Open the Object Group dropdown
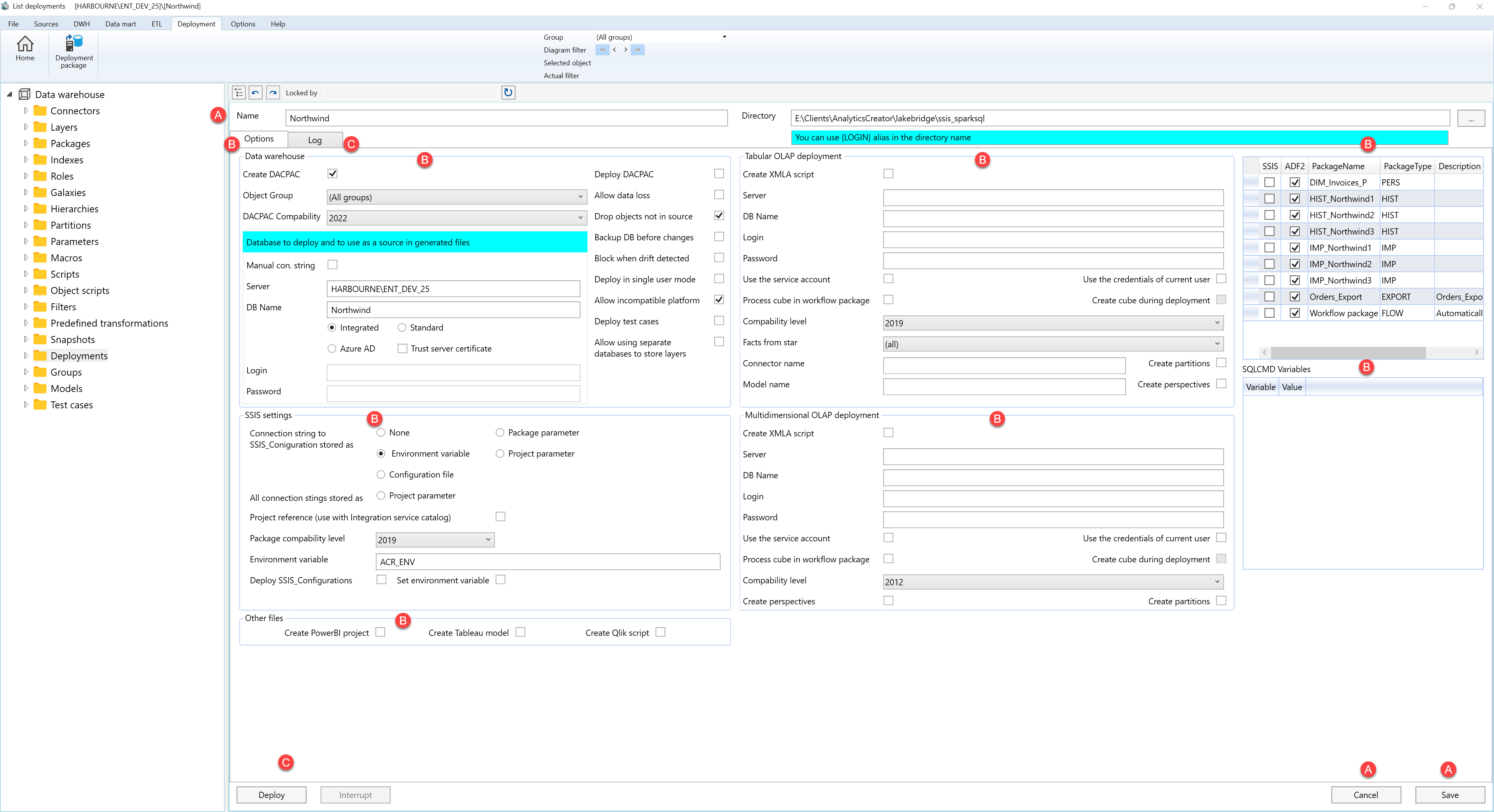 pos(456,197)
